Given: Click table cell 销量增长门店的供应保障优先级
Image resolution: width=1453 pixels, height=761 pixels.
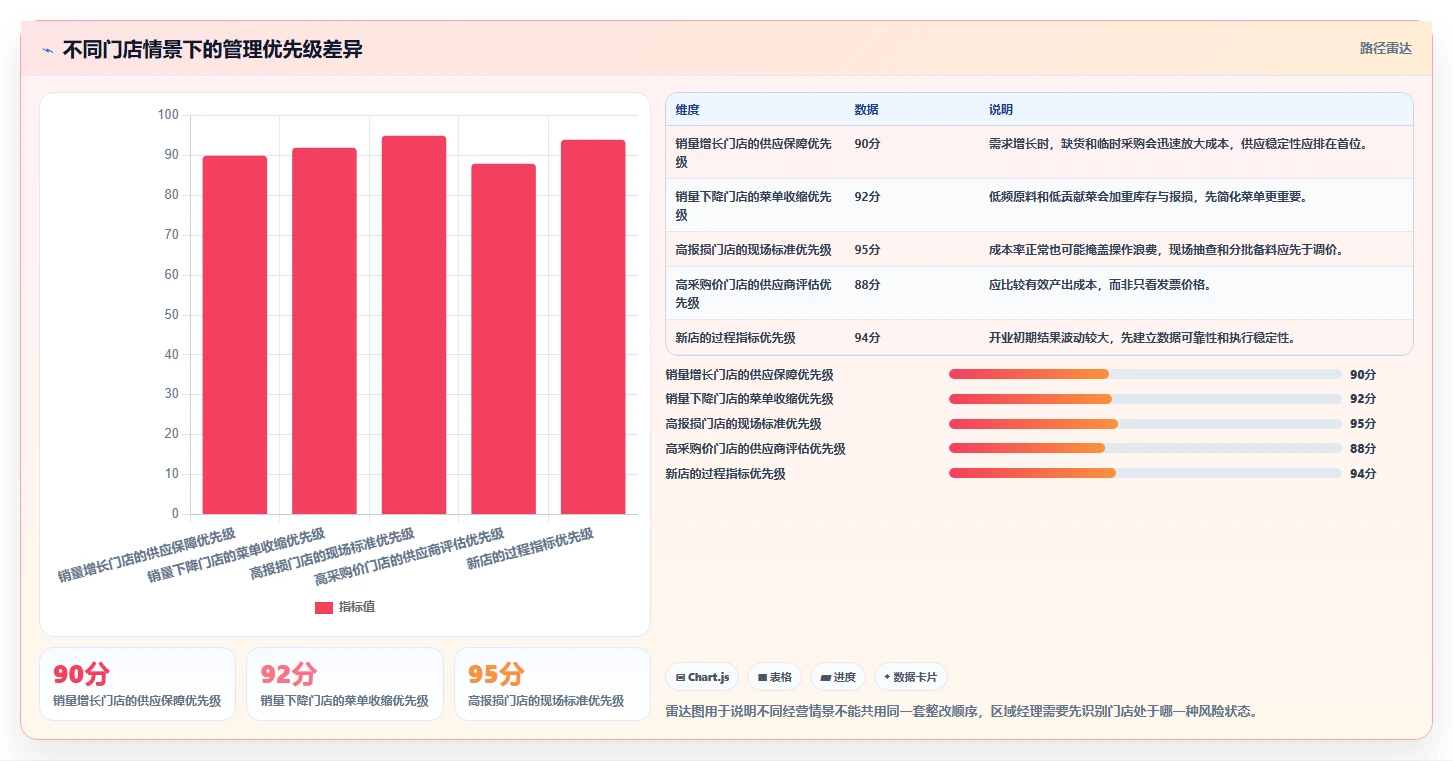Looking at the screenshot, I should pos(754,153).
